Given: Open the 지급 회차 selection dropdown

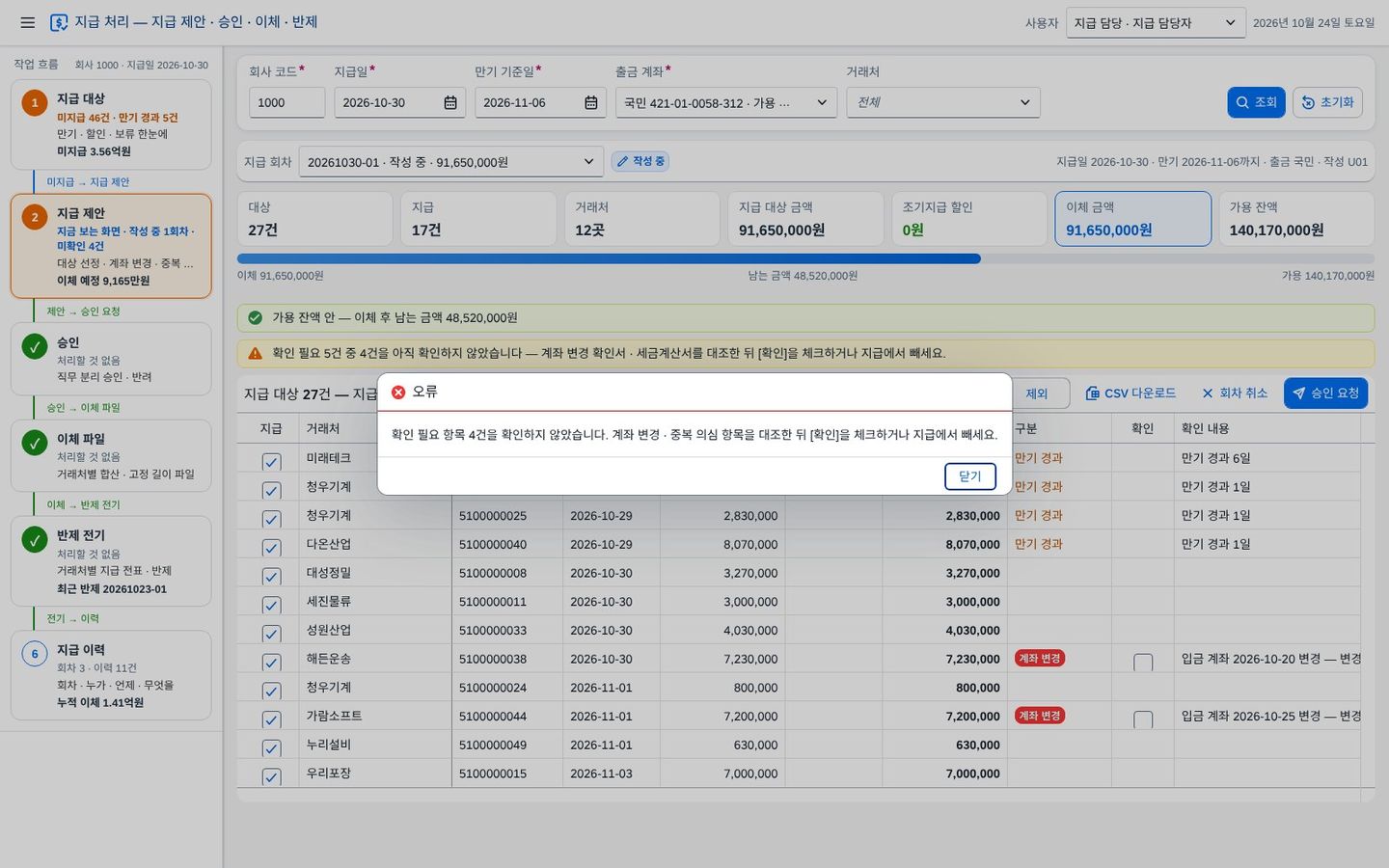Looking at the screenshot, I should coord(451,162).
